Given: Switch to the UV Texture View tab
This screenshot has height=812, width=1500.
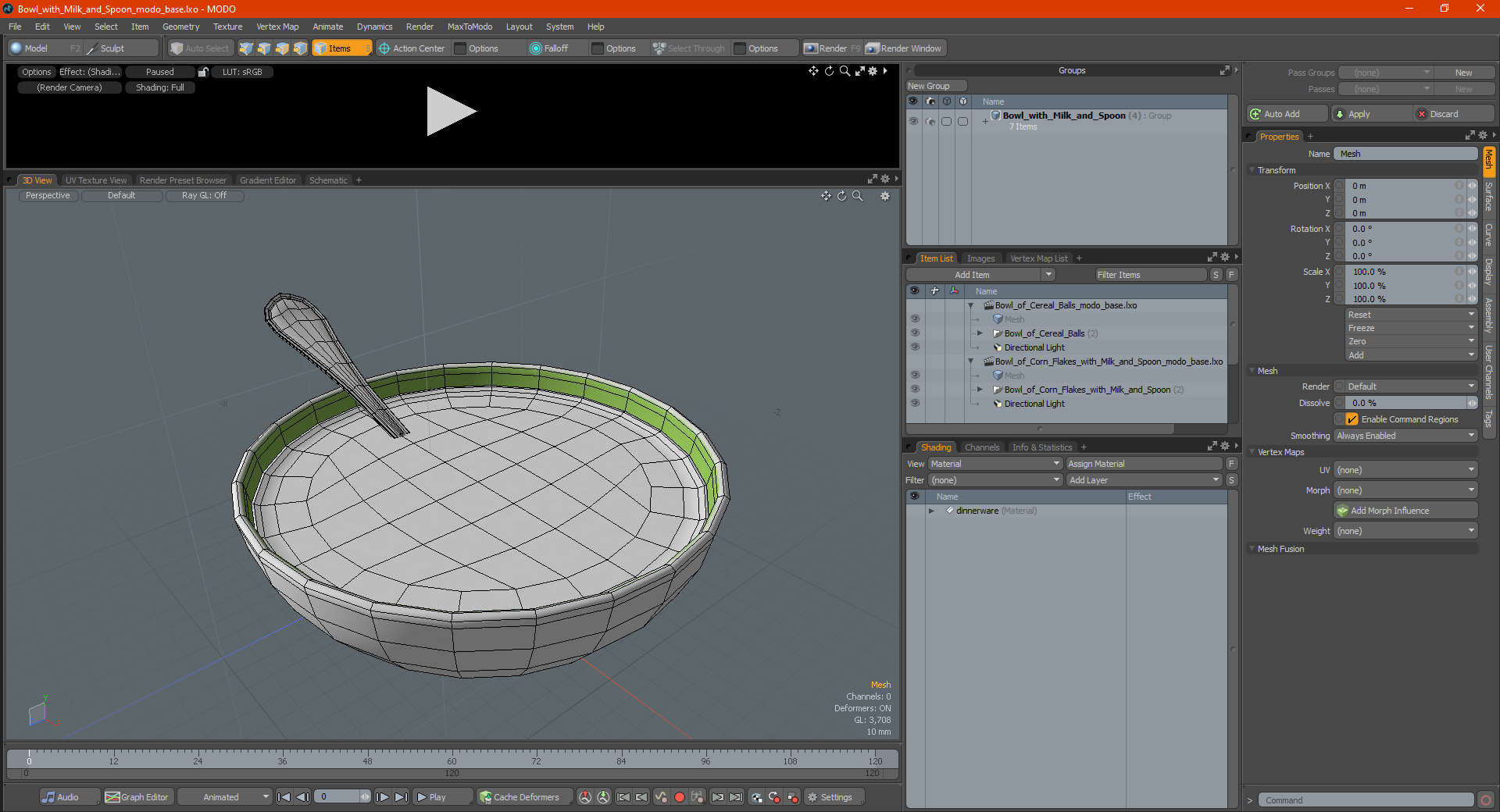Looking at the screenshot, I should 96,180.
